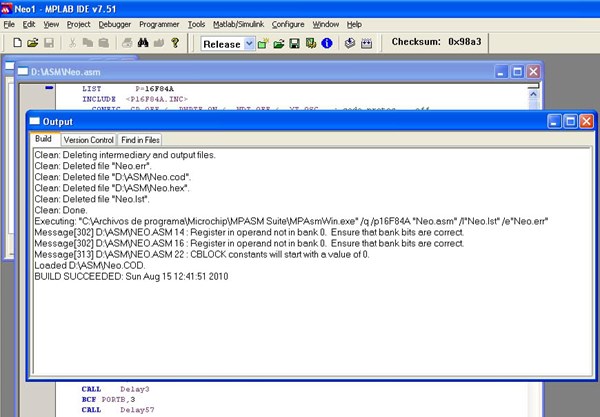Open the Debugger menu

pyautogui.click(x=114, y=24)
